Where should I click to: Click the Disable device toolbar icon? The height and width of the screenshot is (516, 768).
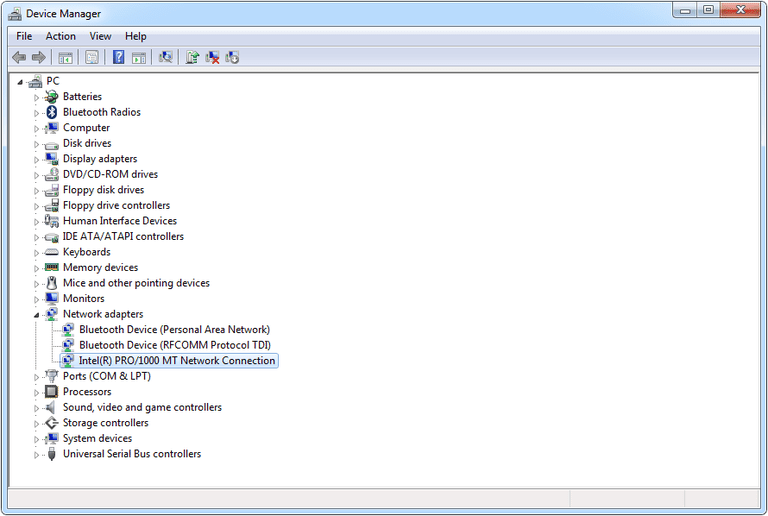point(232,58)
